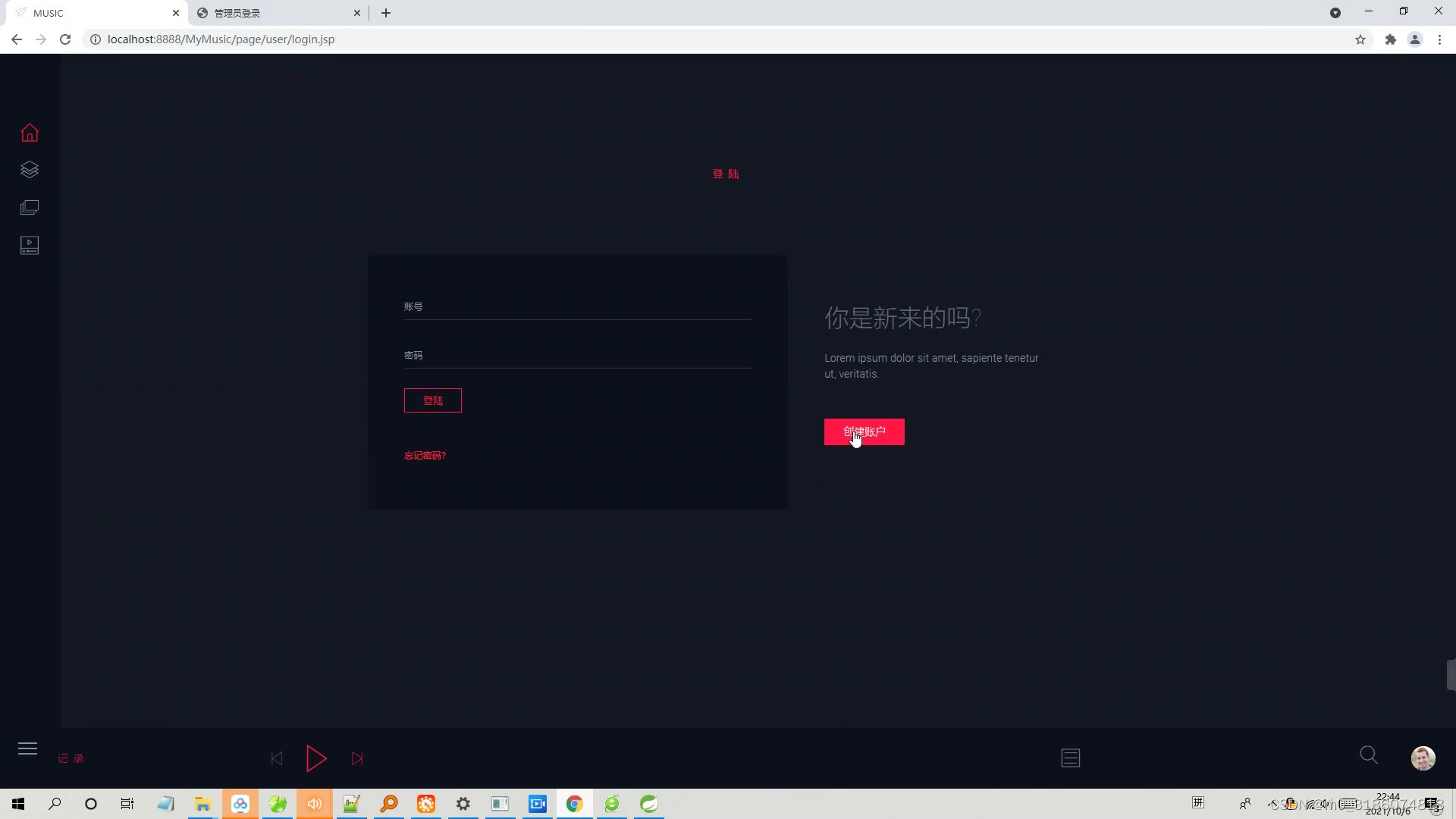Skip to next track
The width and height of the screenshot is (1456, 819).
tap(357, 758)
